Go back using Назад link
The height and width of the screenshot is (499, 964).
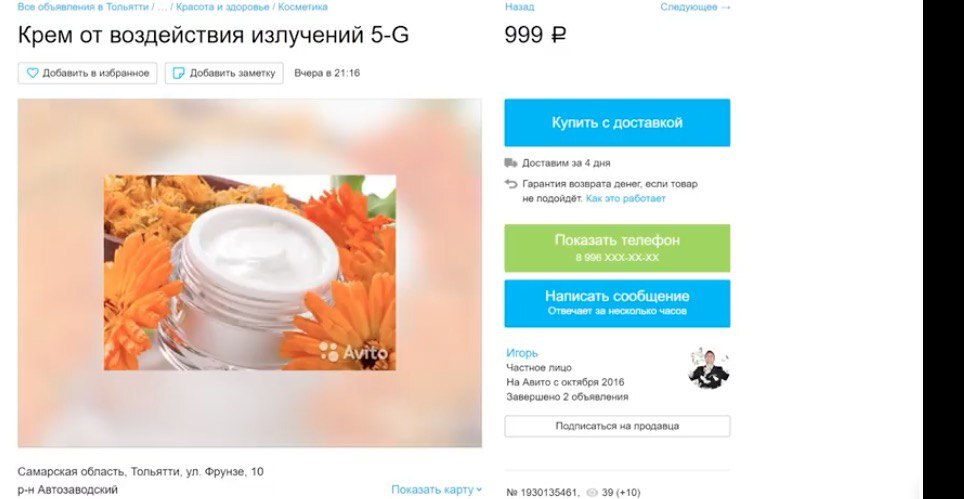(x=520, y=7)
